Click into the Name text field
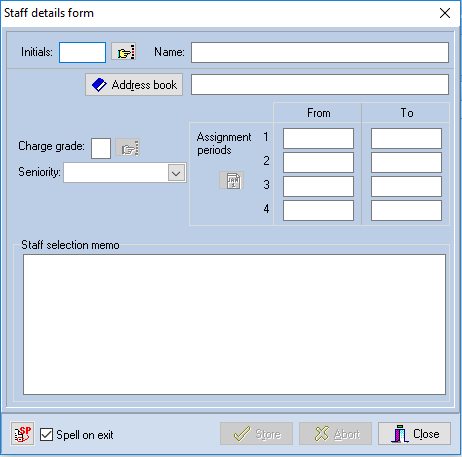The height and width of the screenshot is (457, 462). [320, 52]
